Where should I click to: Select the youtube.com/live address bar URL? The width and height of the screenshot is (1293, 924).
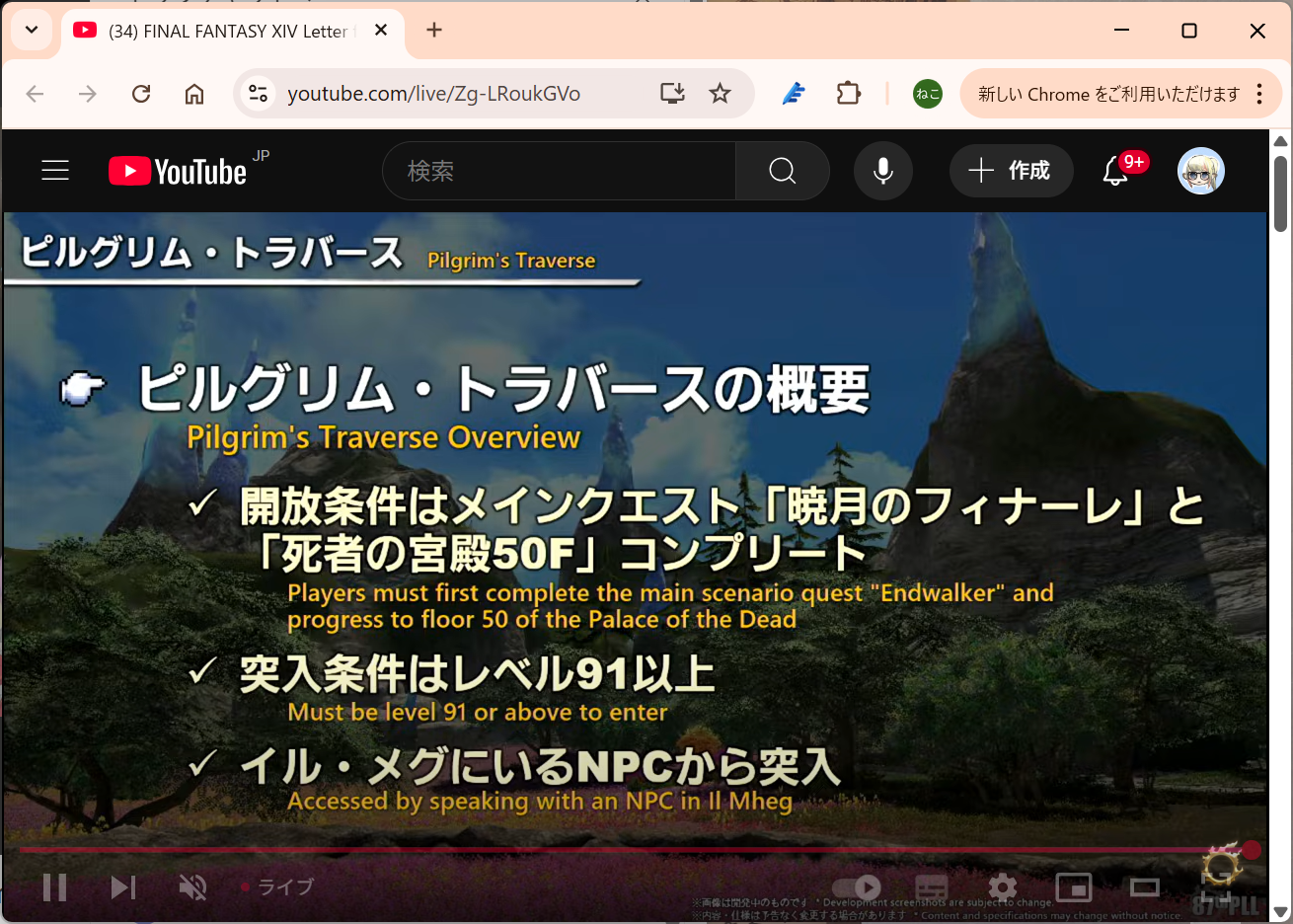tap(433, 94)
